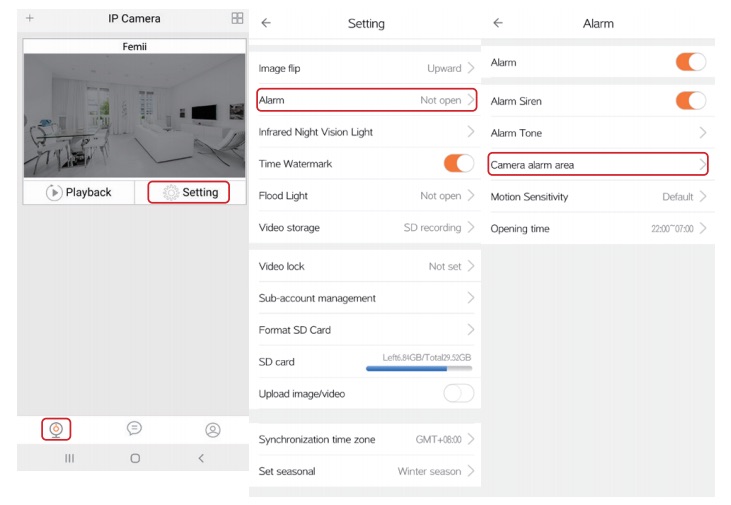Open Video lock setting
The height and width of the screenshot is (505, 731).
tap(365, 266)
